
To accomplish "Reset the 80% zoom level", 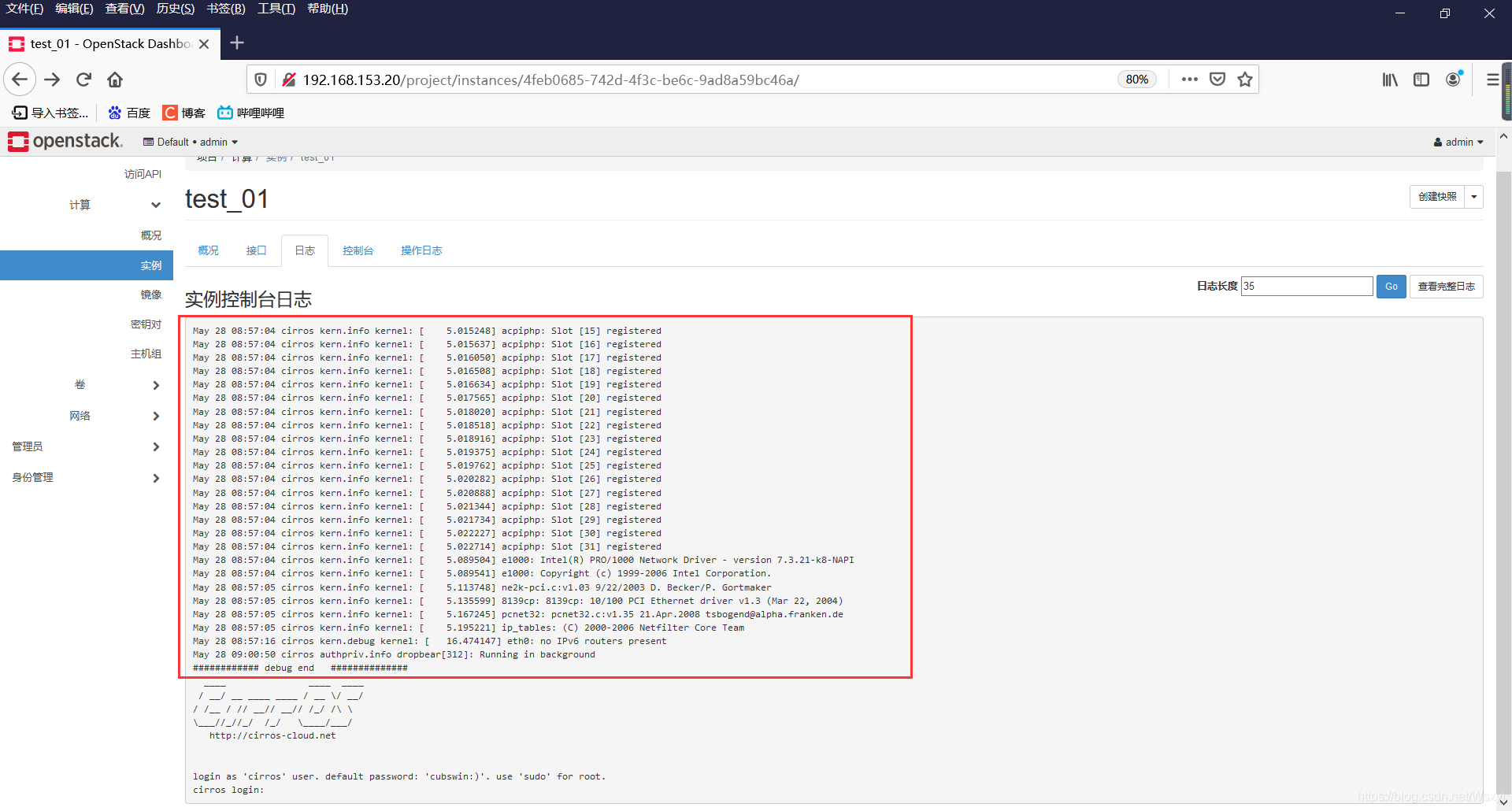I will pos(1136,80).
